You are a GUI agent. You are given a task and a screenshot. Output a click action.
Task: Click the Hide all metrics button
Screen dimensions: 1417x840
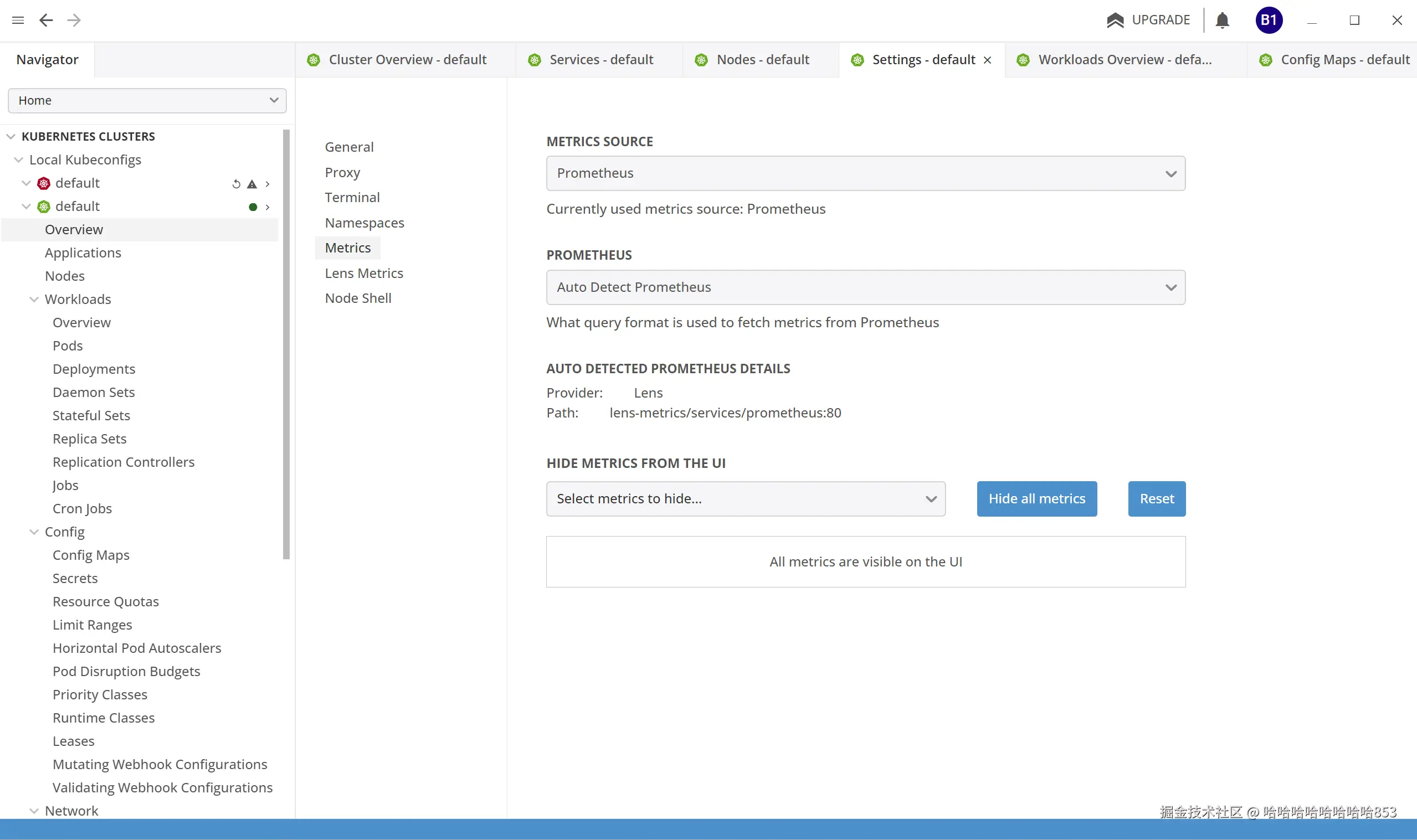coord(1036,499)
